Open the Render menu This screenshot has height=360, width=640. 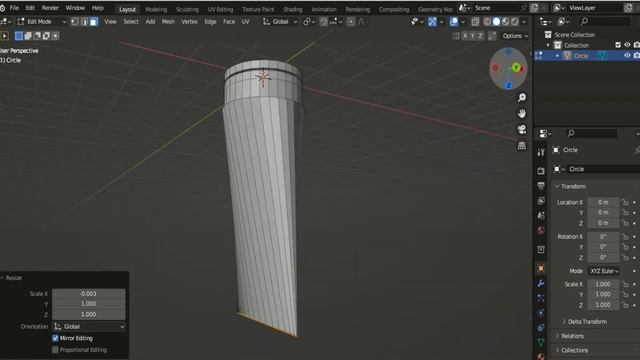point(50,8)
